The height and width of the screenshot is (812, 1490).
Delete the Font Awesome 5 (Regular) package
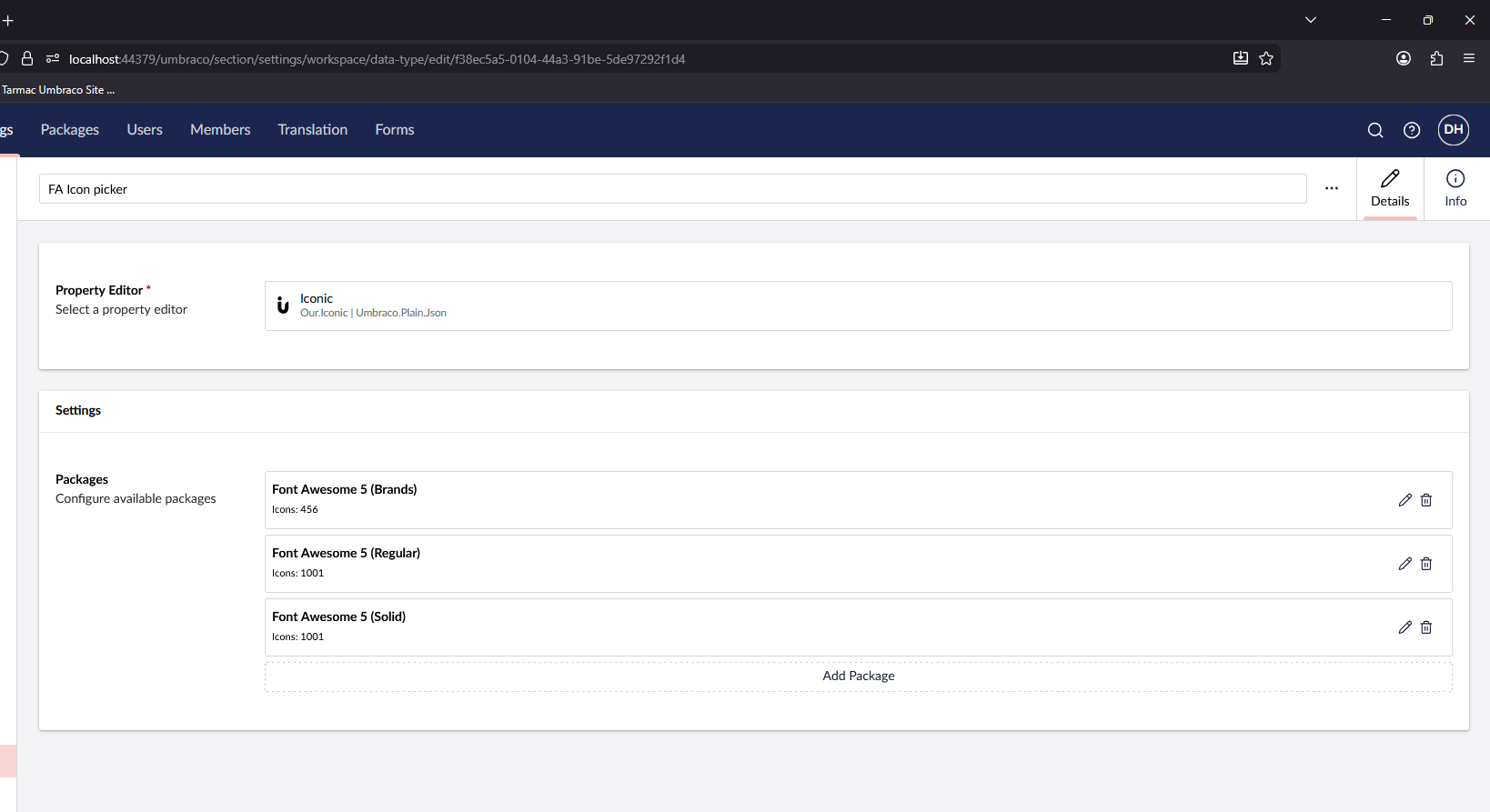click(1426, 564)
